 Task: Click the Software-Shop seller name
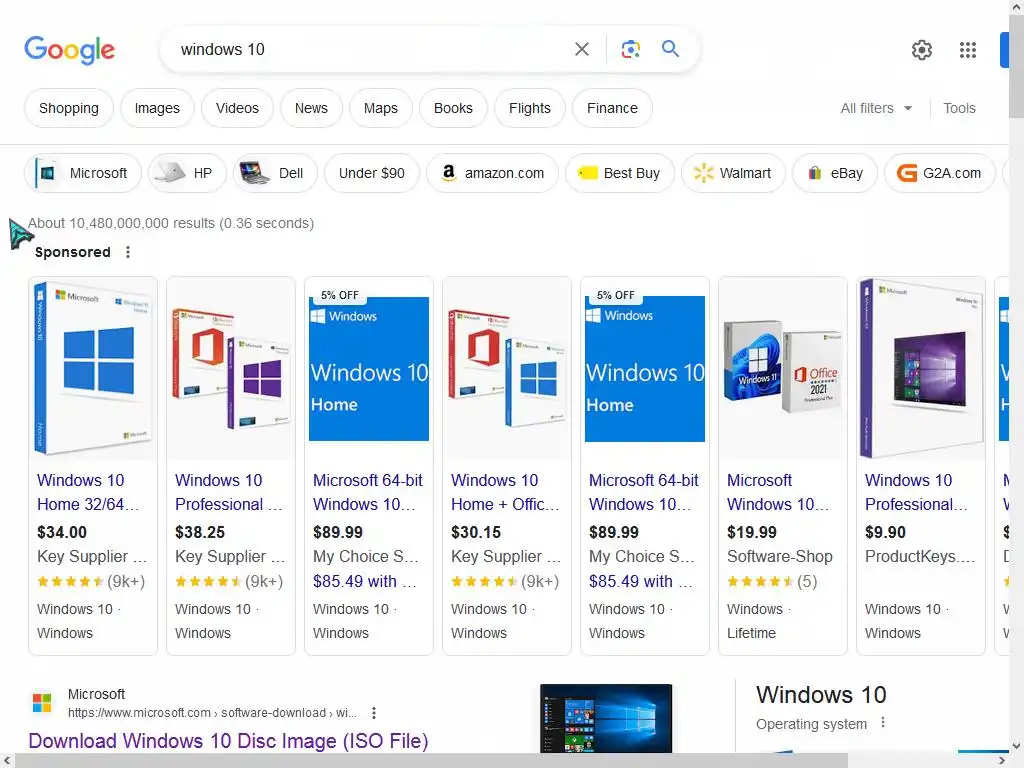pos(780,556)
